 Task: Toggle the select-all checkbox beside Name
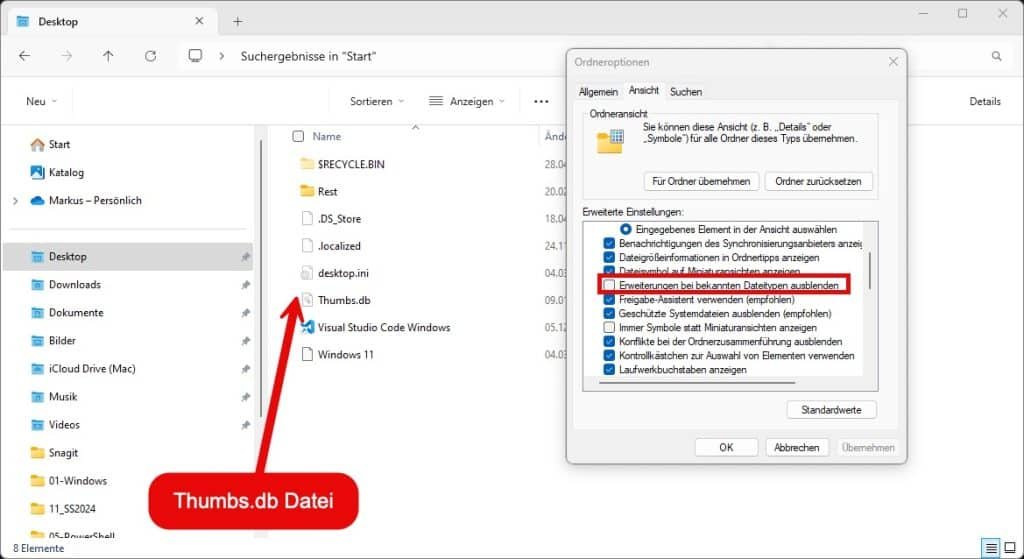(x=298, y=136)
